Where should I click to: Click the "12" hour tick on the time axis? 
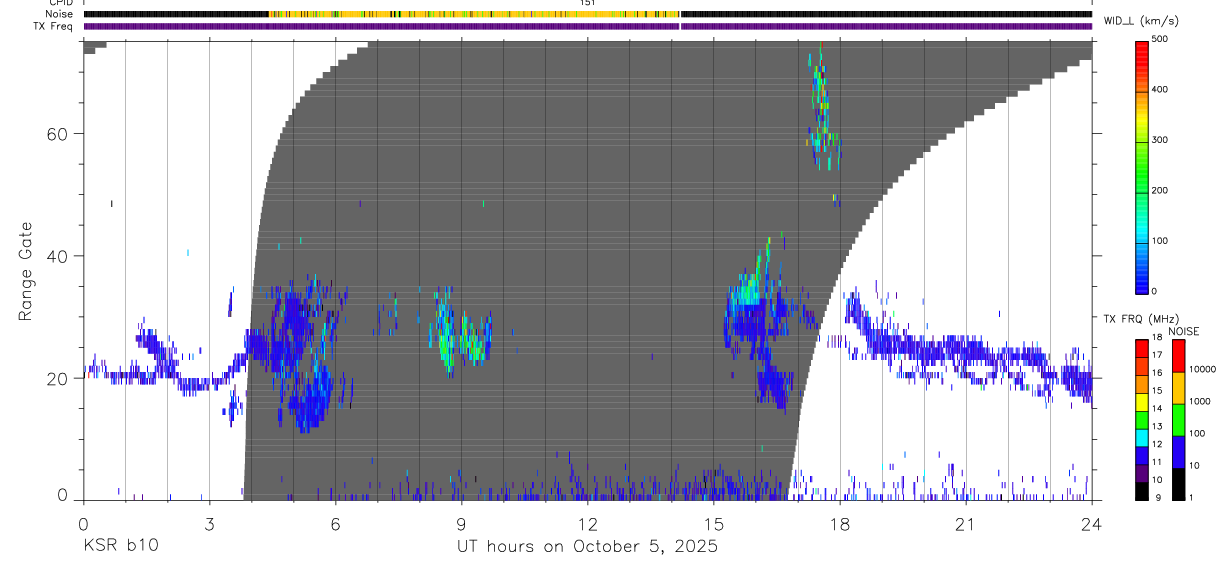(x=587, y=524)
